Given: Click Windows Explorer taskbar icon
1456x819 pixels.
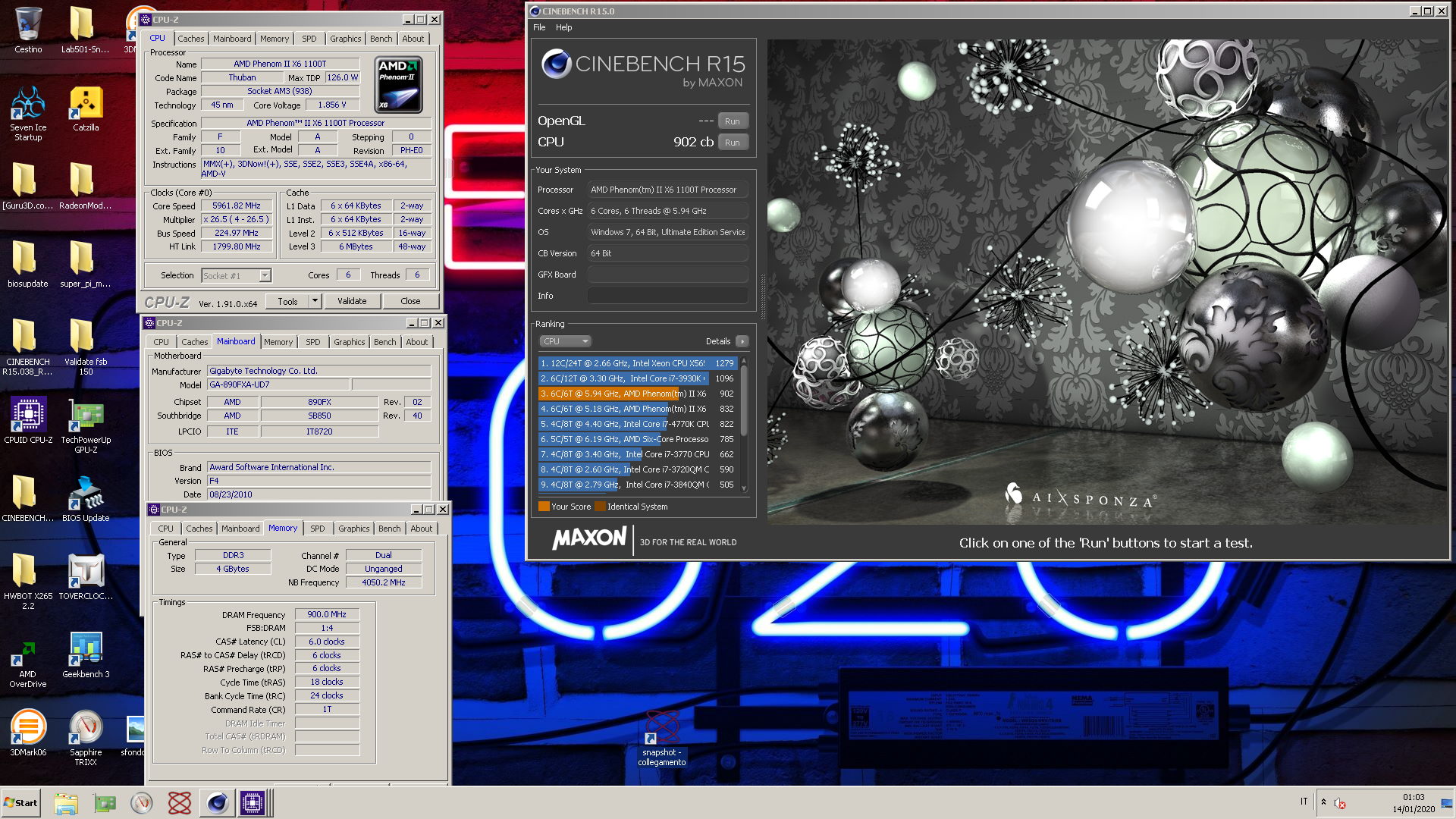Looking at the screenshot, I should [66, 802].
